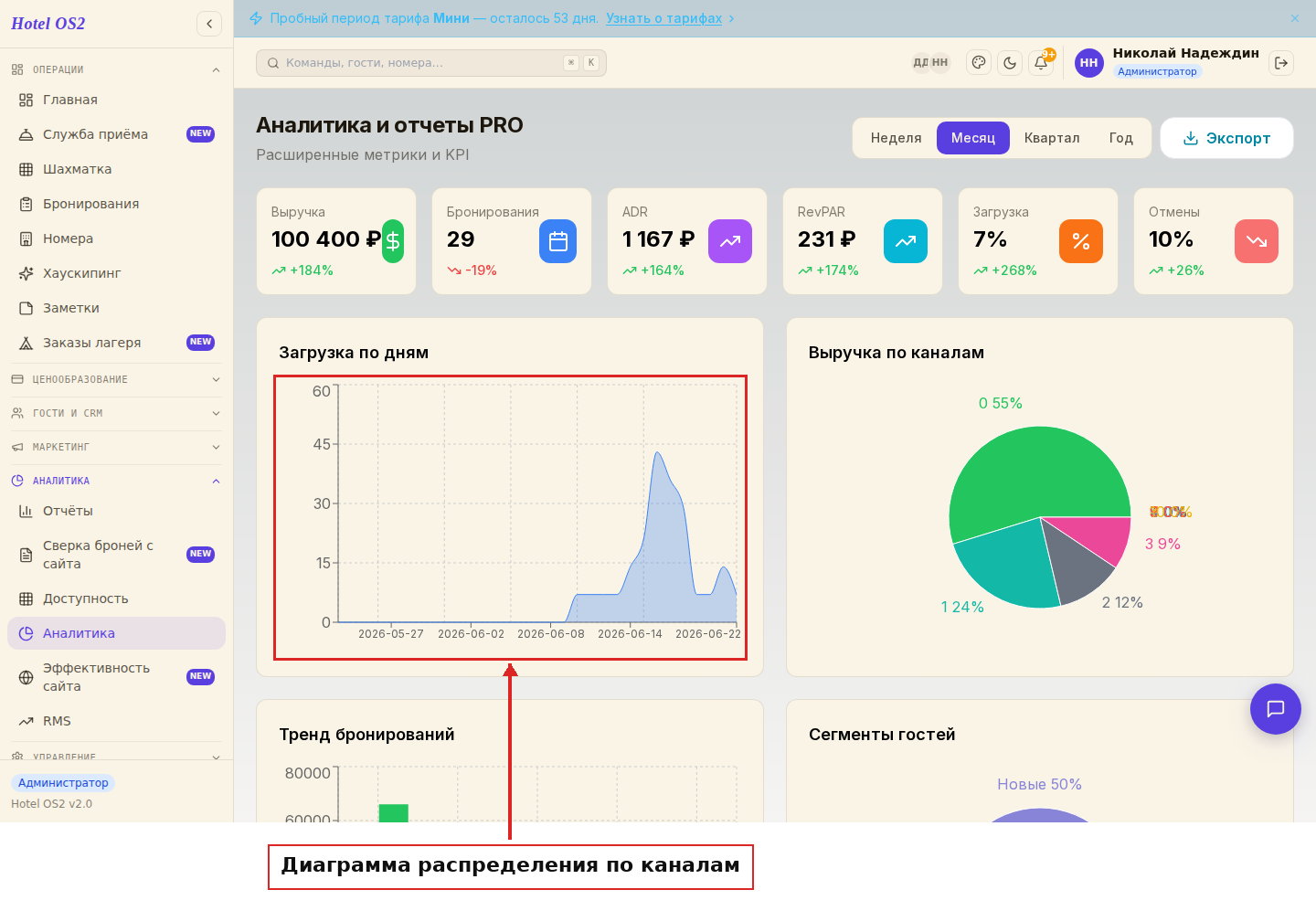Click the dollar revenue card icon
The image size is (1316, 911).
[x=393, y=241]
